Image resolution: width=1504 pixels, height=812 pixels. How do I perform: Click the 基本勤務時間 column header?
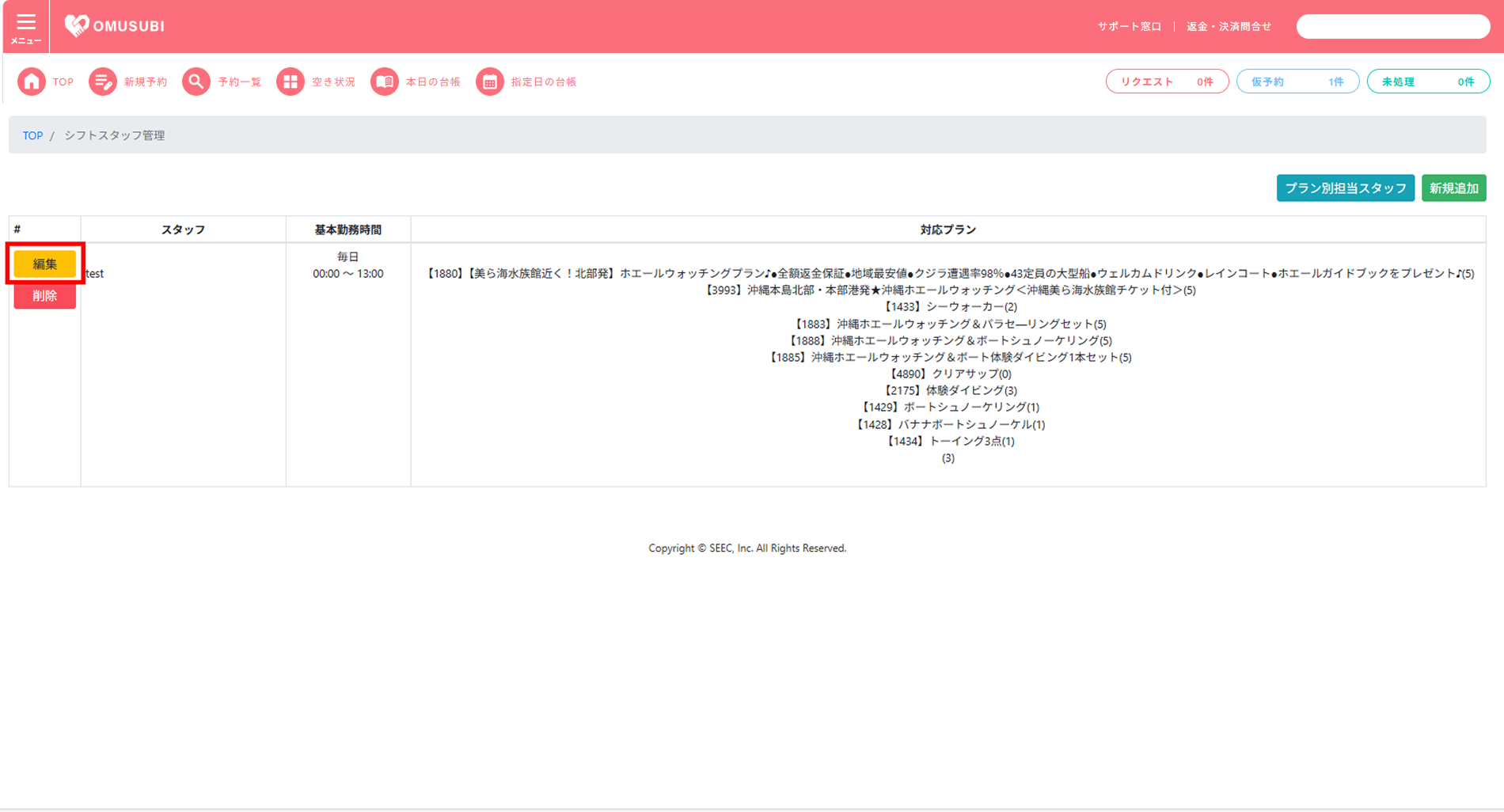point(348,230)
